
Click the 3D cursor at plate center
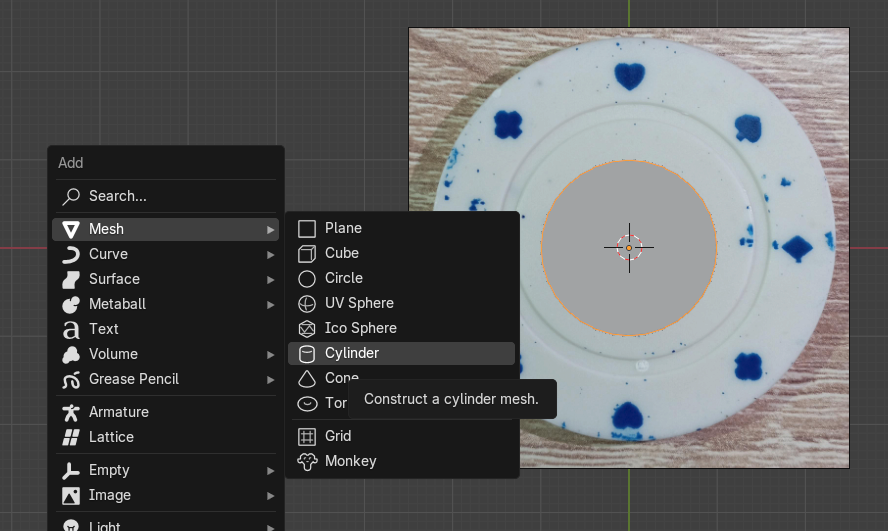(629, 247)
